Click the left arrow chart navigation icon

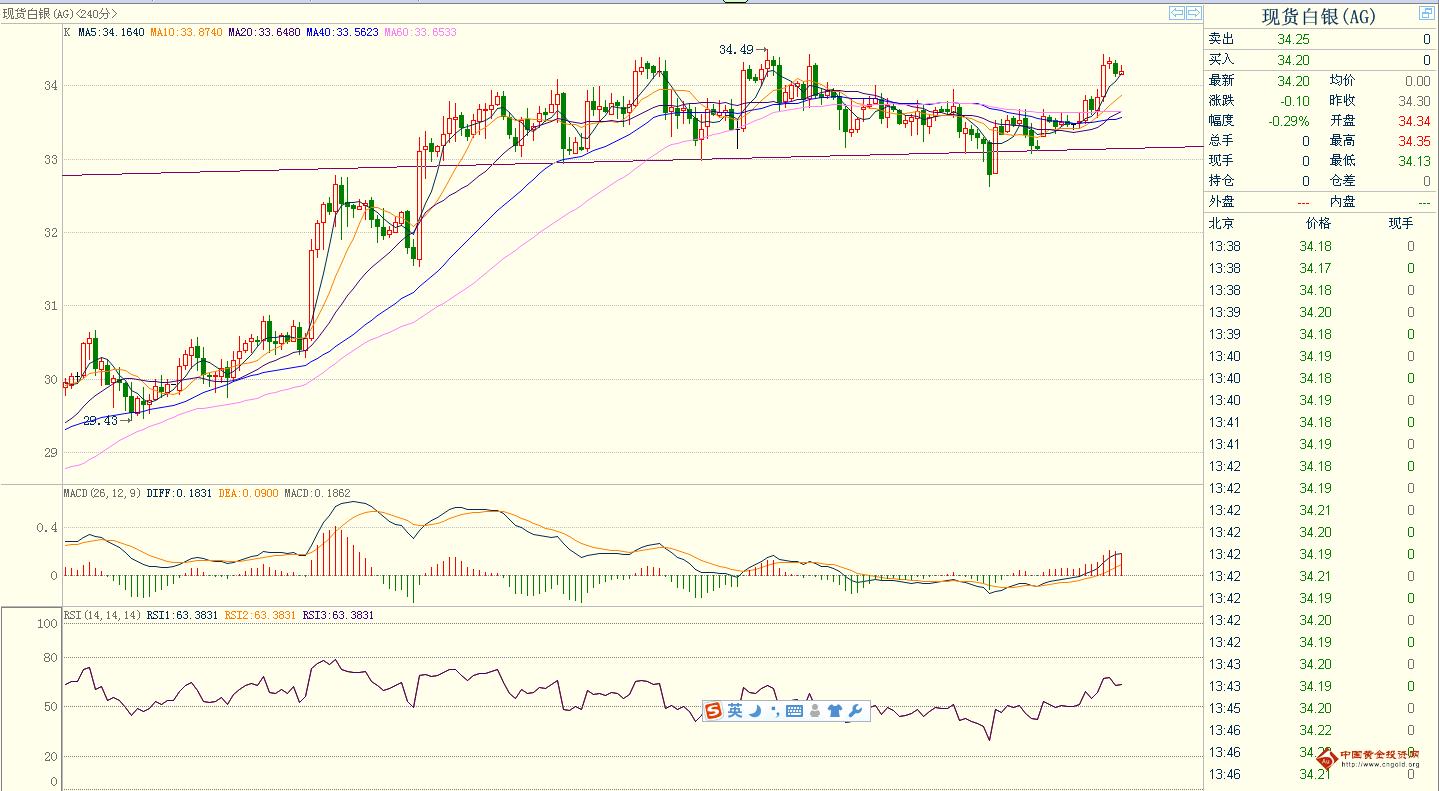coord(1177,13)
